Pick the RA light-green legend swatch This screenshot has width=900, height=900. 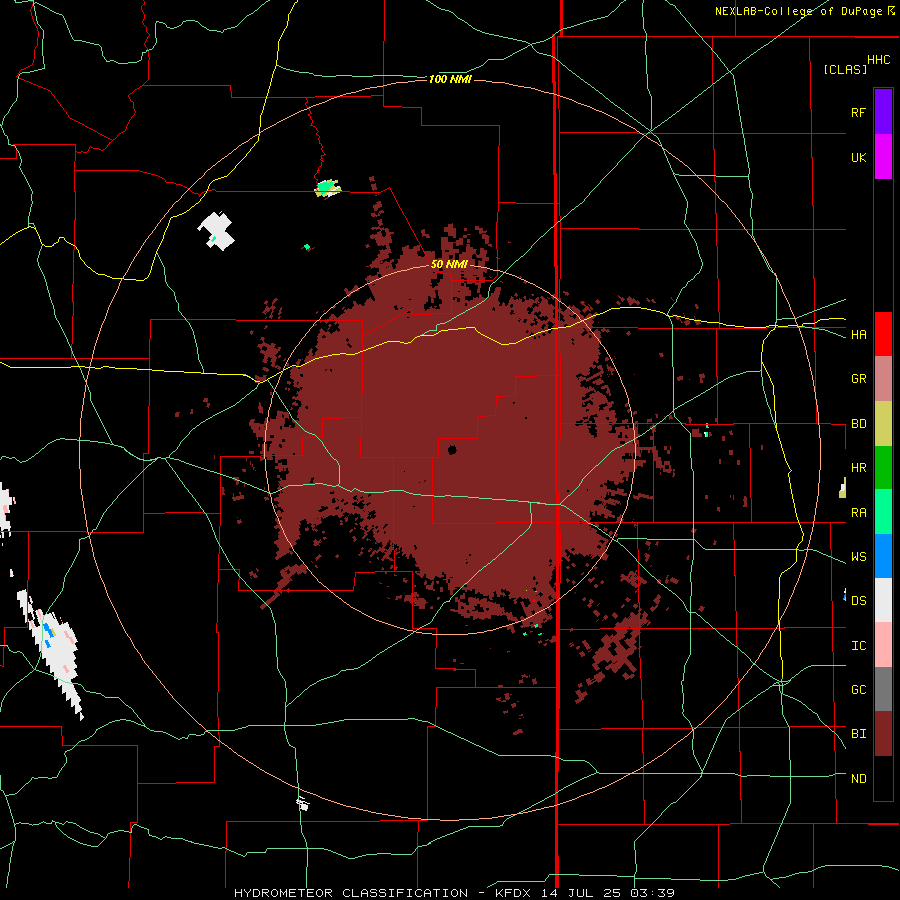coord(883,511)
